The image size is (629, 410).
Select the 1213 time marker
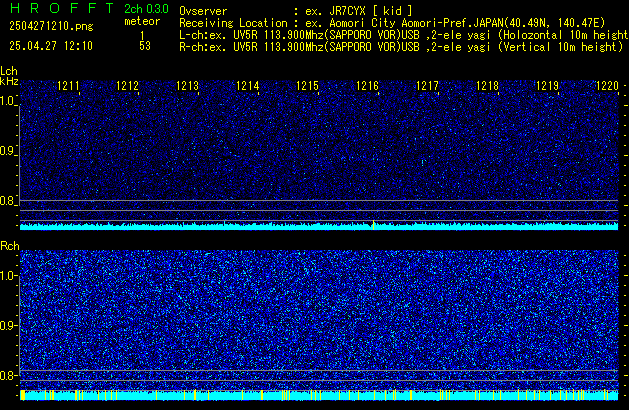pyautogui.click(x=188, y=86)
